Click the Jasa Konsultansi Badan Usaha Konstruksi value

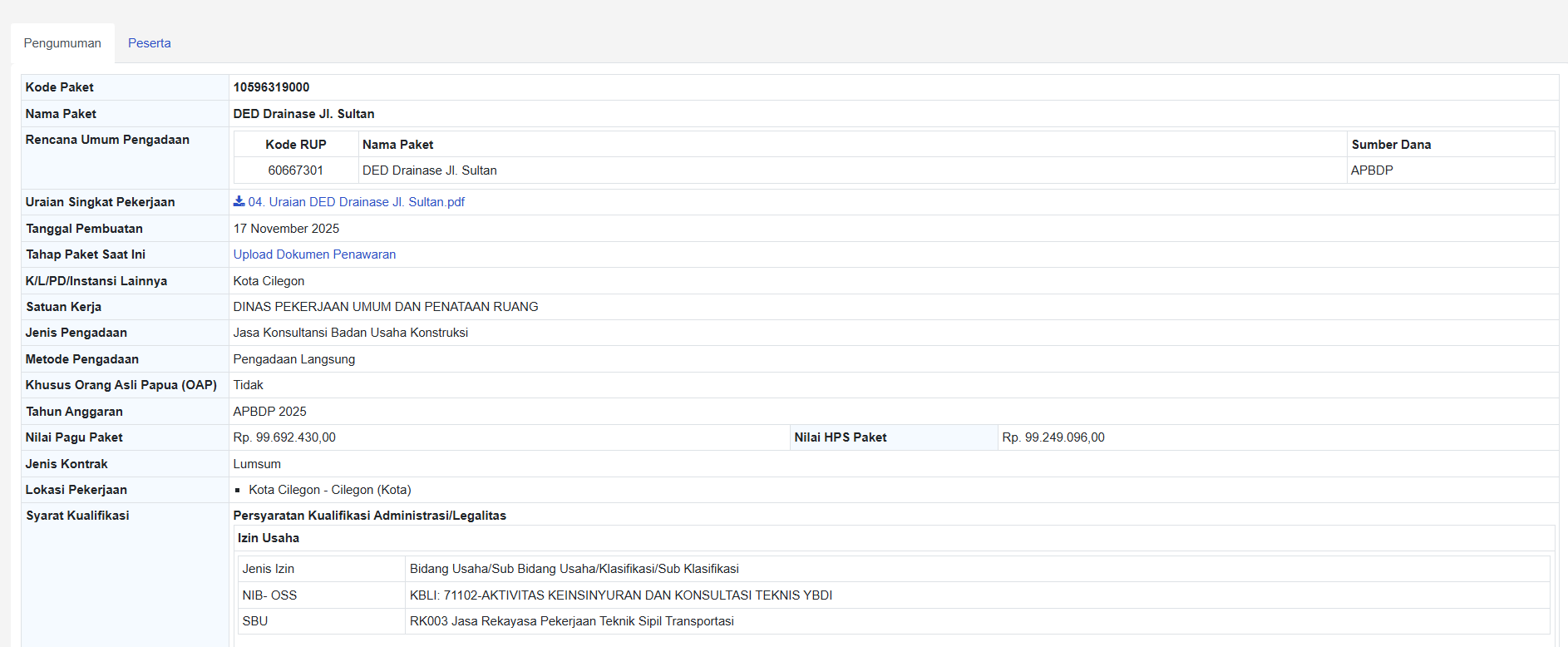[x=350, y=333]
